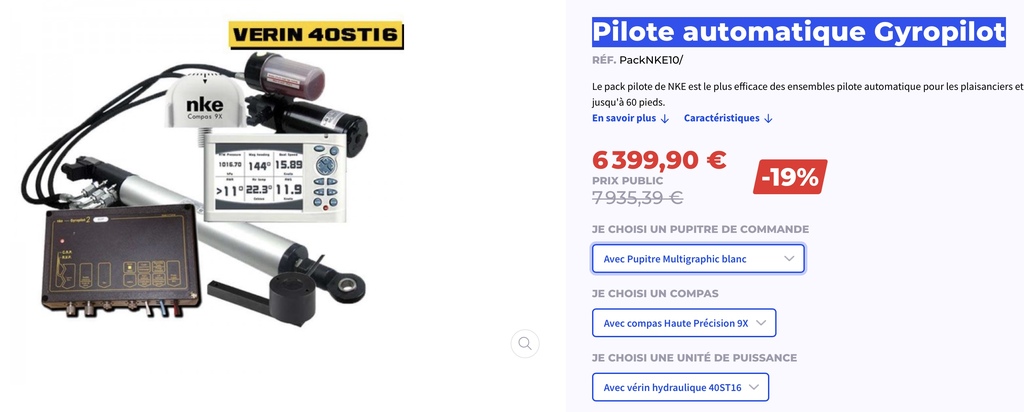
Task: Expand chevron of the compas selector
Action: 761,323
